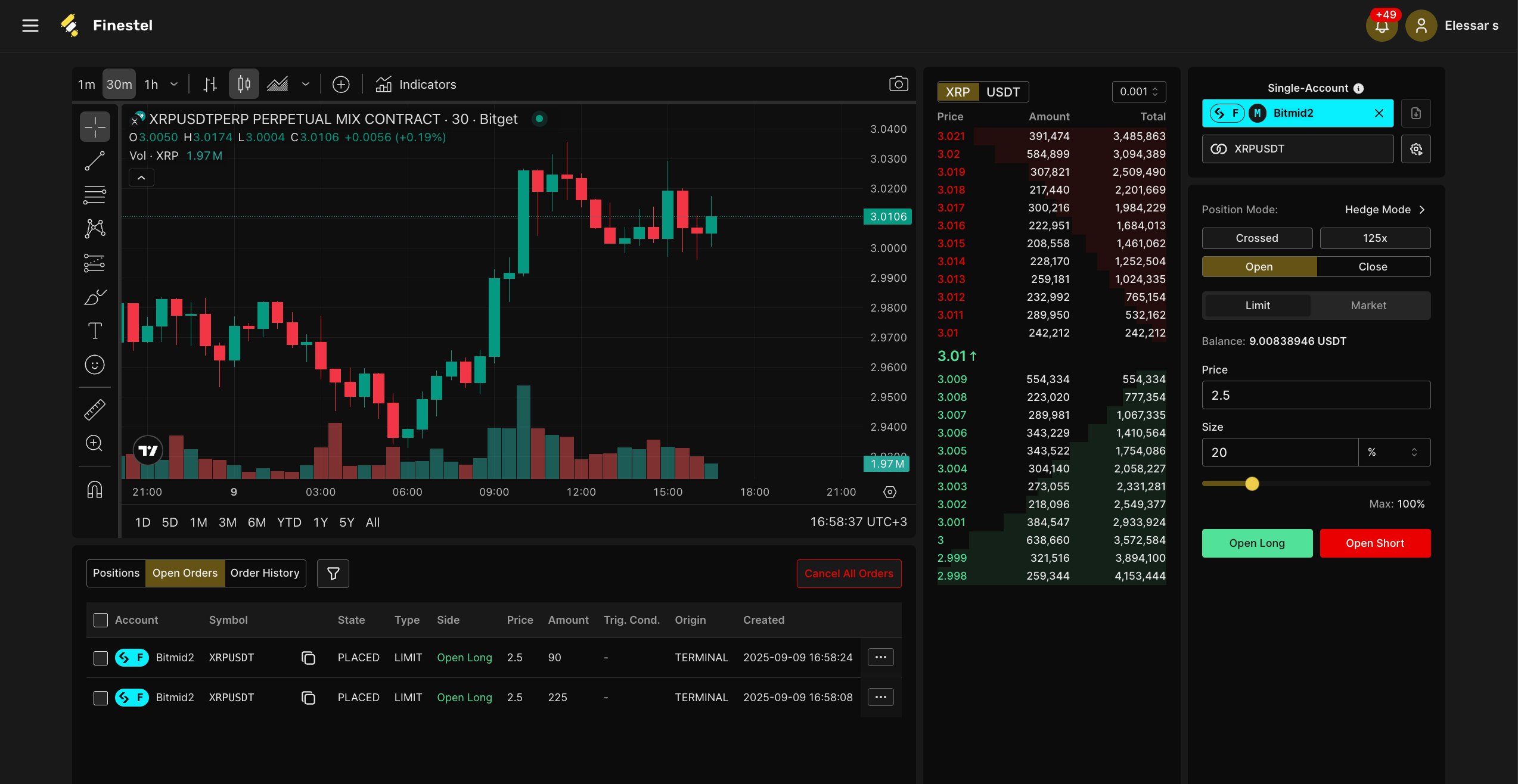Select the trend line drawing tool

point(95,161)
